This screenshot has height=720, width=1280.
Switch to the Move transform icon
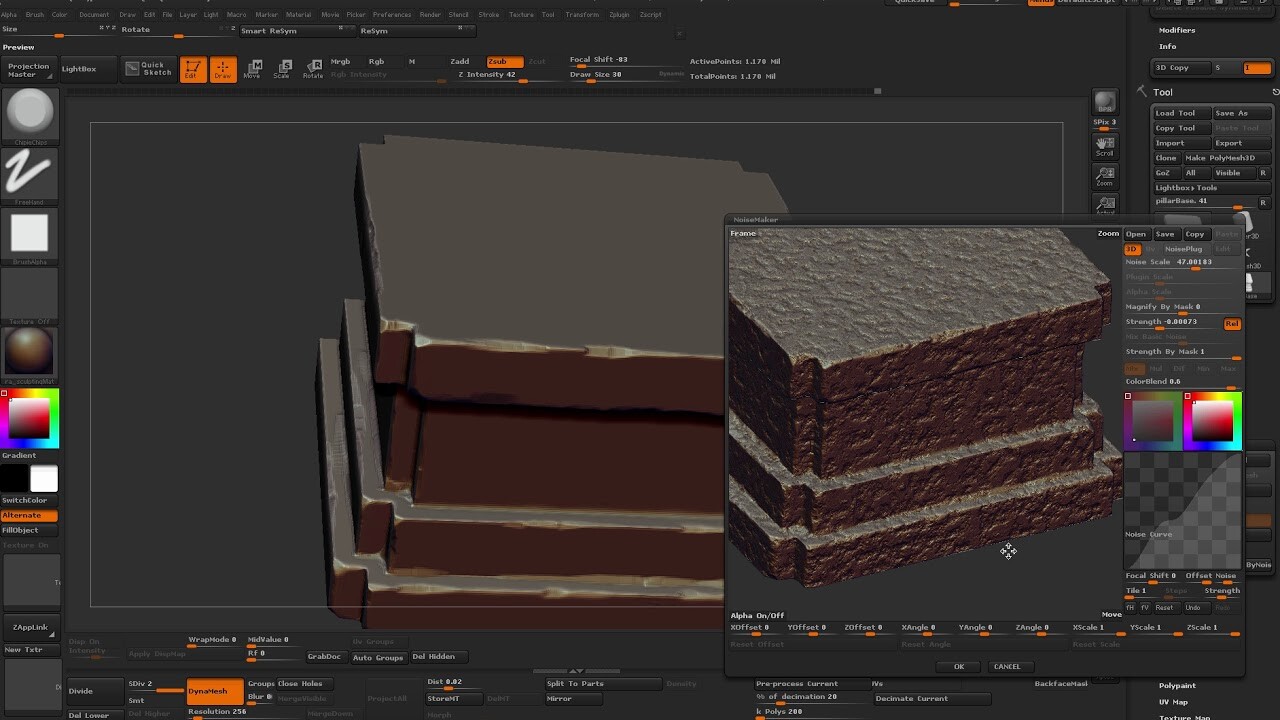coord(253,68)
